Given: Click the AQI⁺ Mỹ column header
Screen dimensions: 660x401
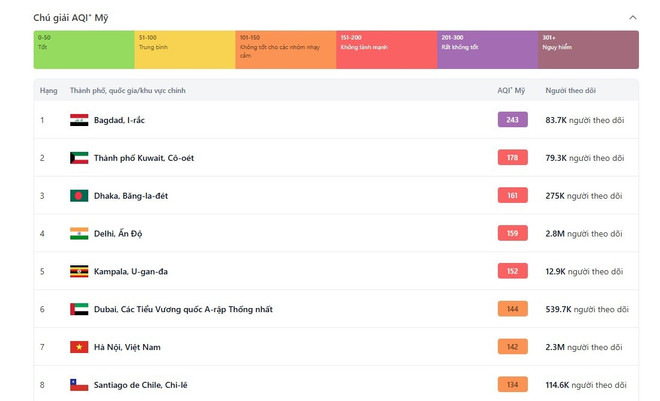Looking at the screenshot, I should [x=511, y=91].
